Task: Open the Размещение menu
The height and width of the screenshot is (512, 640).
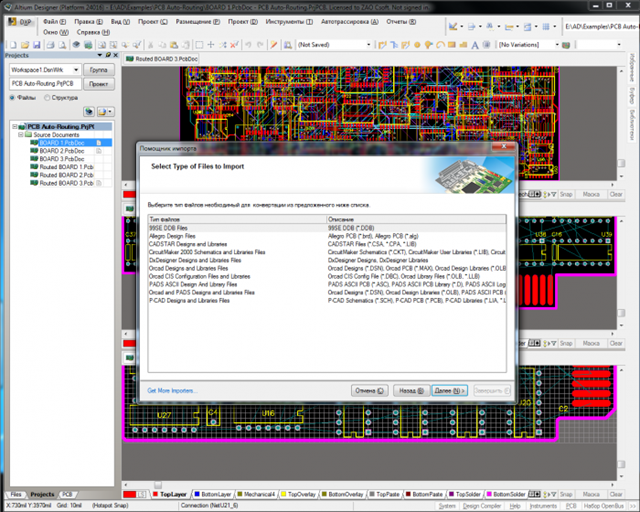Action: 198,22
